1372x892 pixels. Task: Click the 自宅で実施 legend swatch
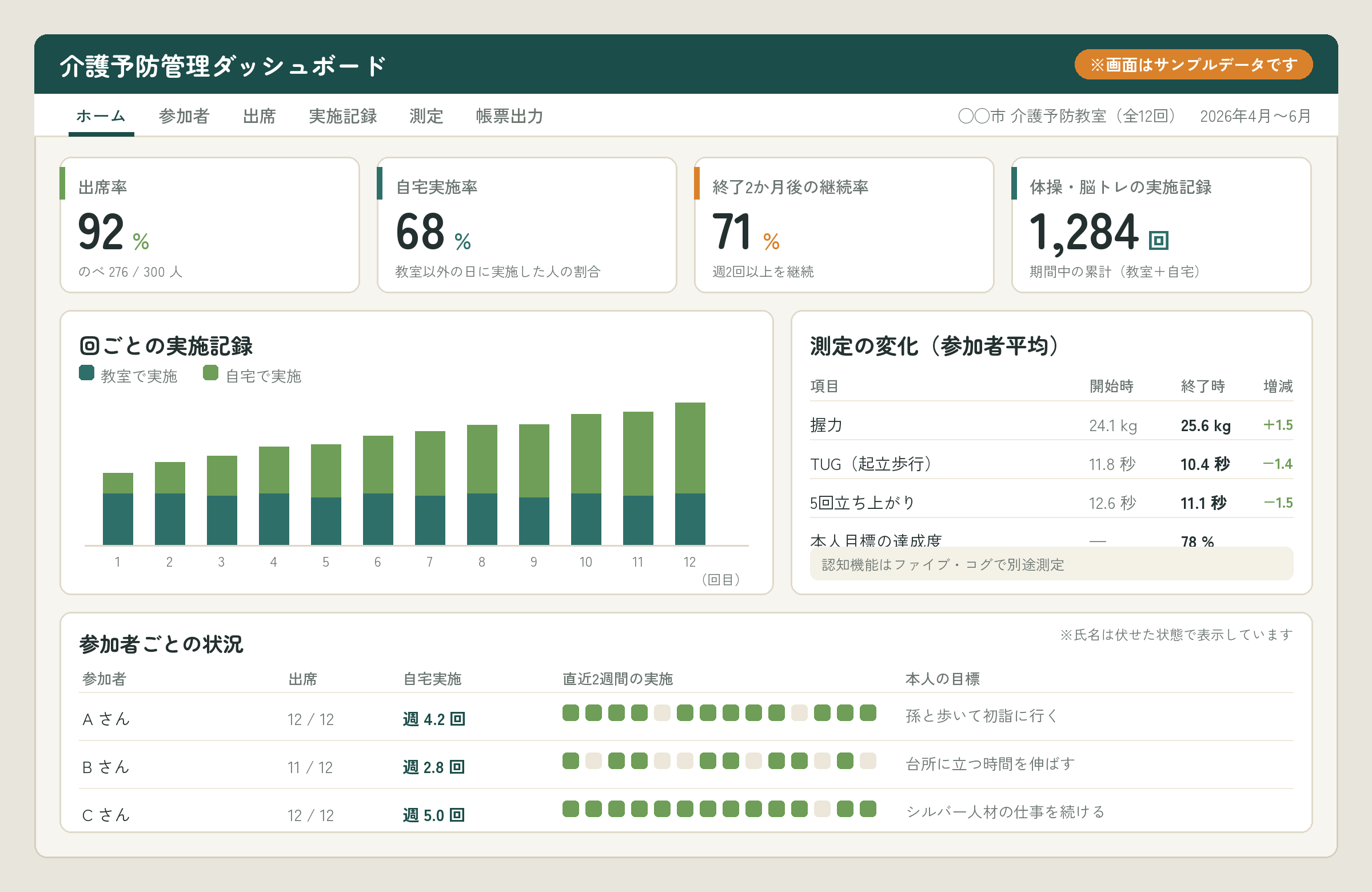coord(210,373)
